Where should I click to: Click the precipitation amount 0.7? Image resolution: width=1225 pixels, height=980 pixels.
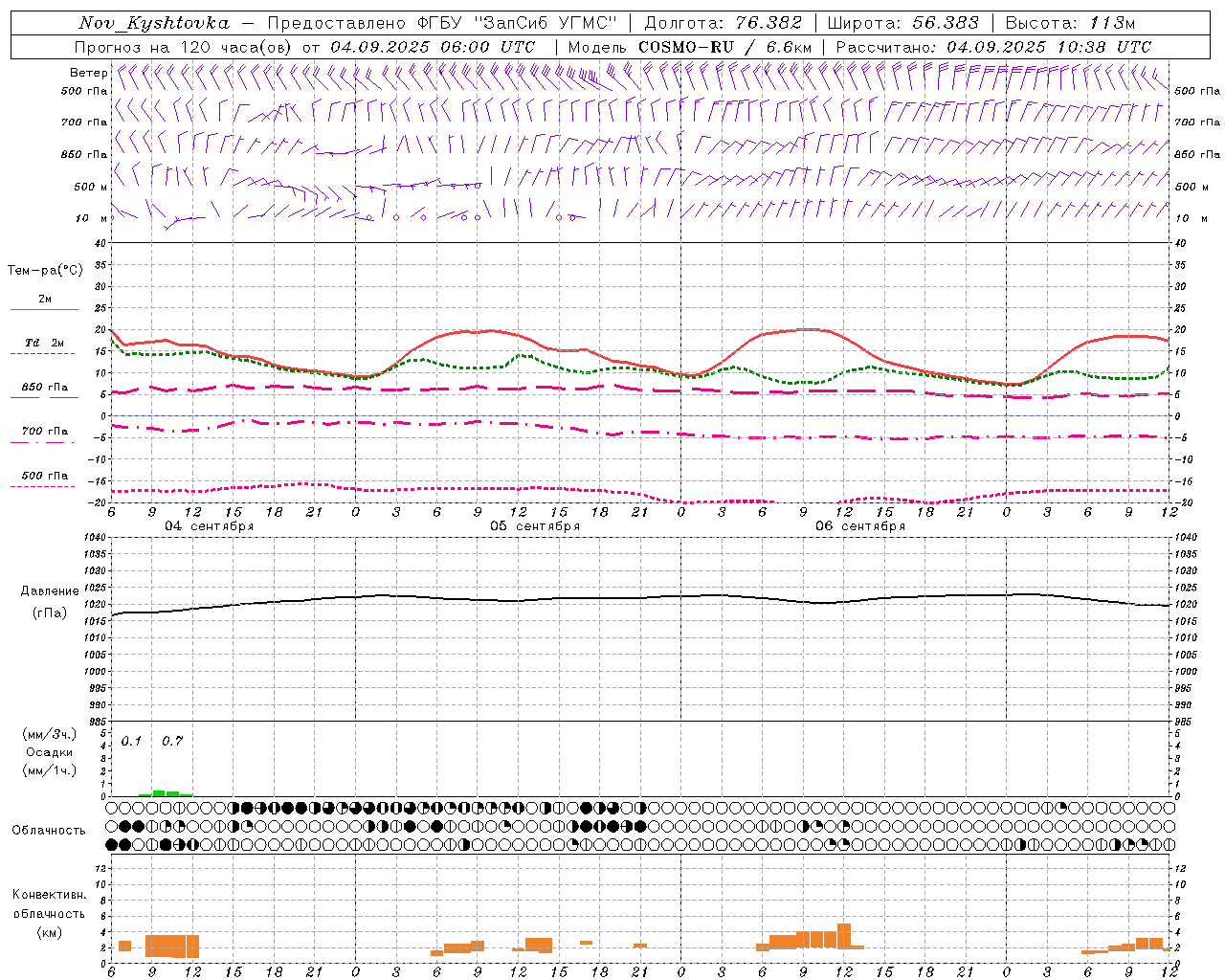(x=172, y=742)
